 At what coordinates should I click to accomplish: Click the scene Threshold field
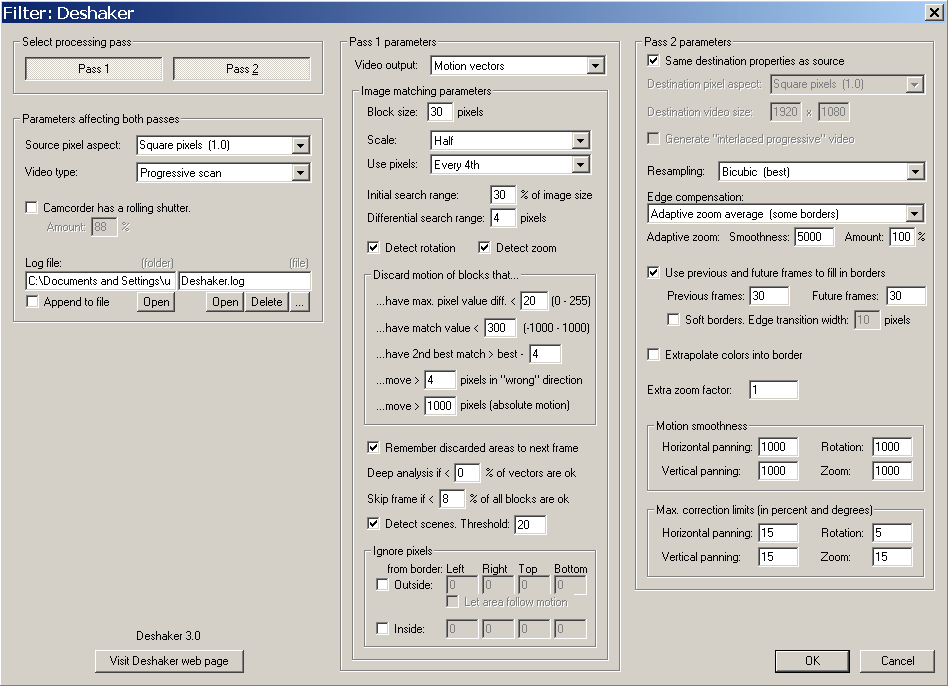[x=530, y=525]
